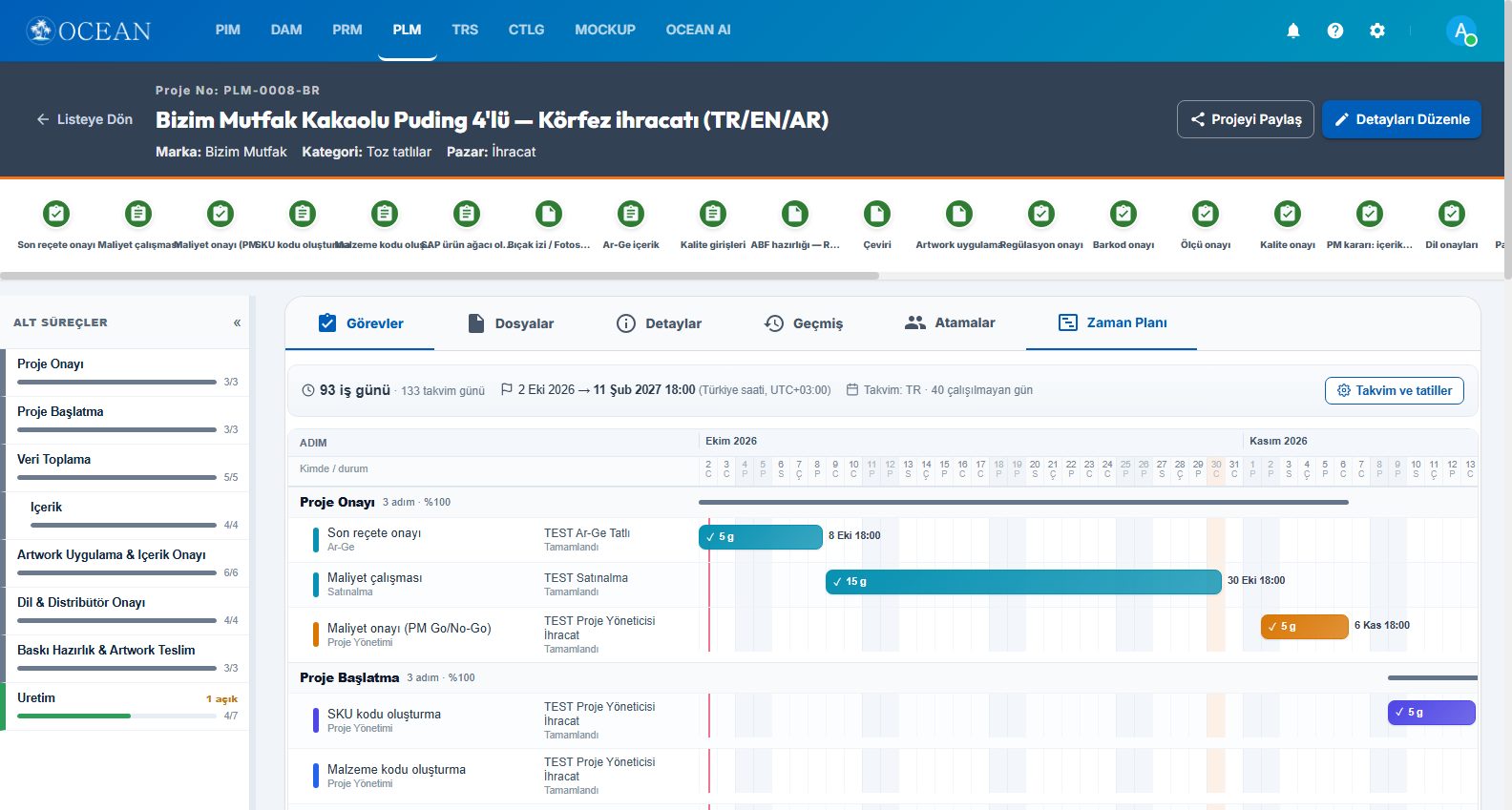Click the Son reçete onayı 5 g bar
Screen dimensions: 1512x810
coord(761,536)
